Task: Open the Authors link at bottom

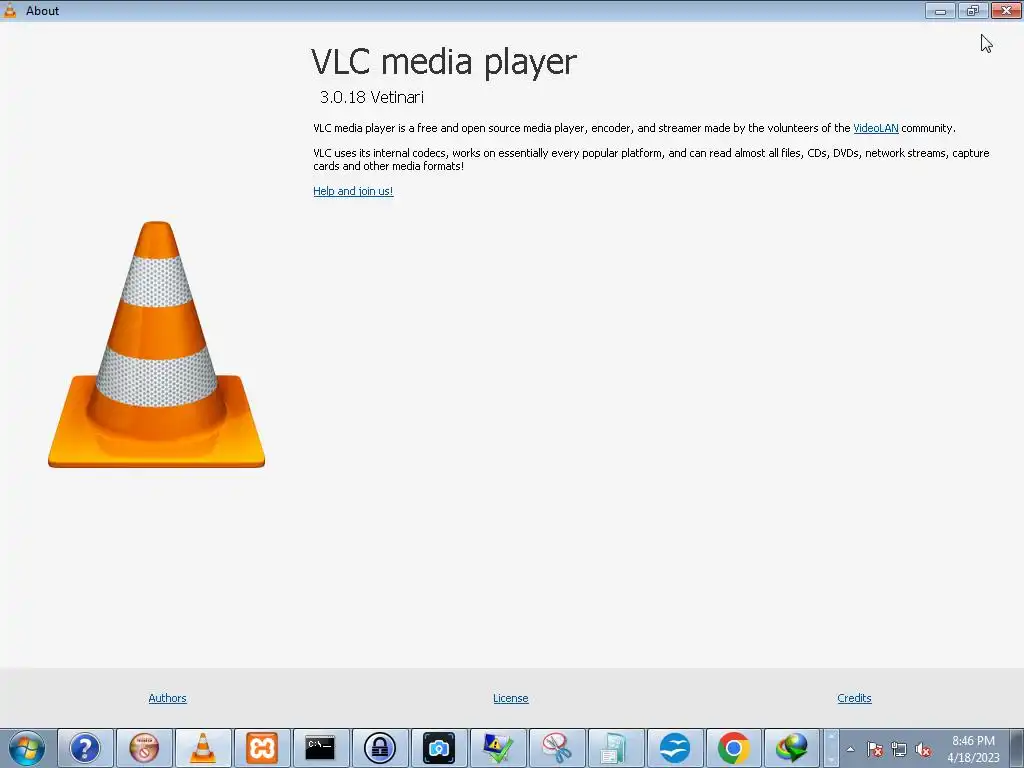Action: coord(167,698)
